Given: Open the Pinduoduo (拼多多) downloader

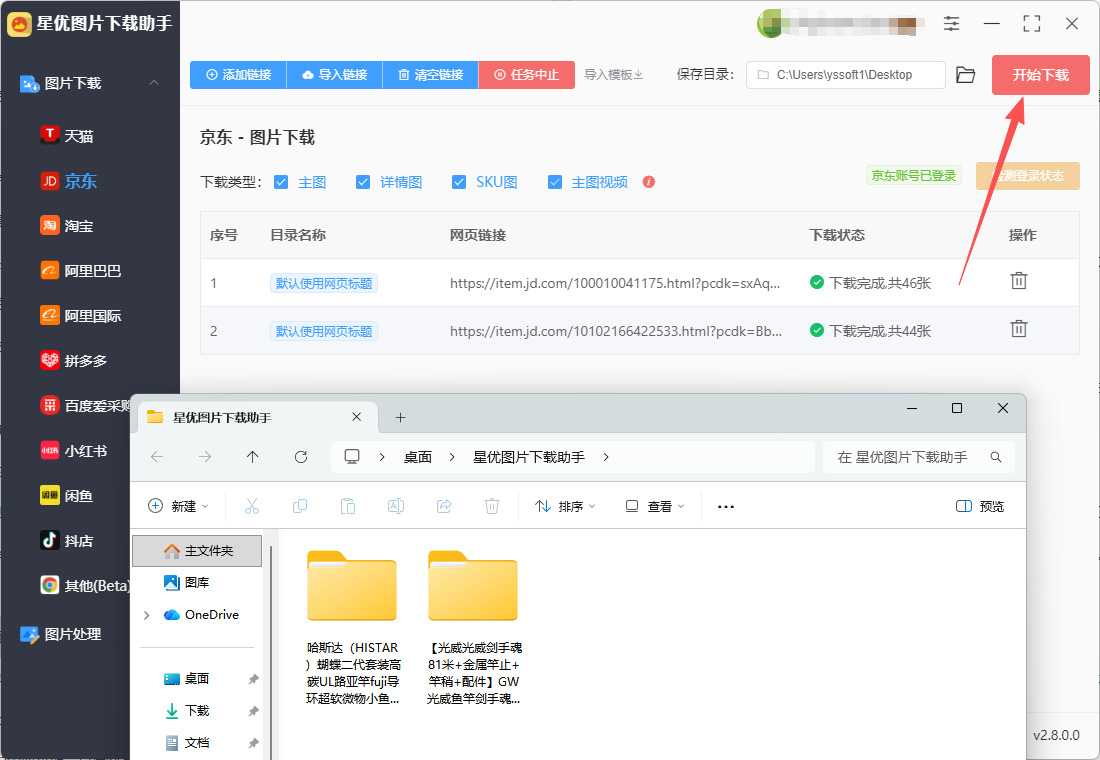Looking at the screenshot, I should pos(74,361).
